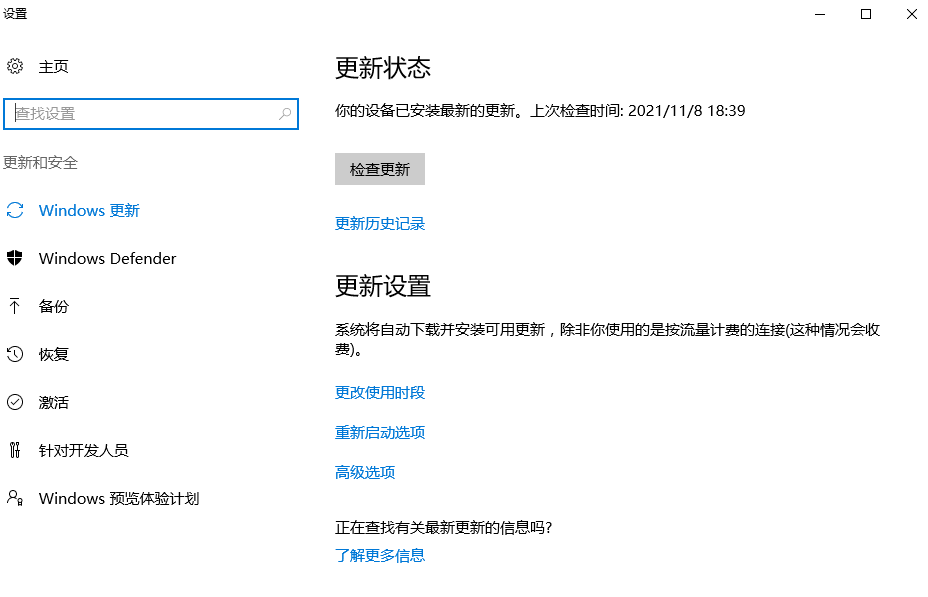Click the 更新和安全 section label
The height and width of the screenshot is (597, 928).
coord(40,163)
